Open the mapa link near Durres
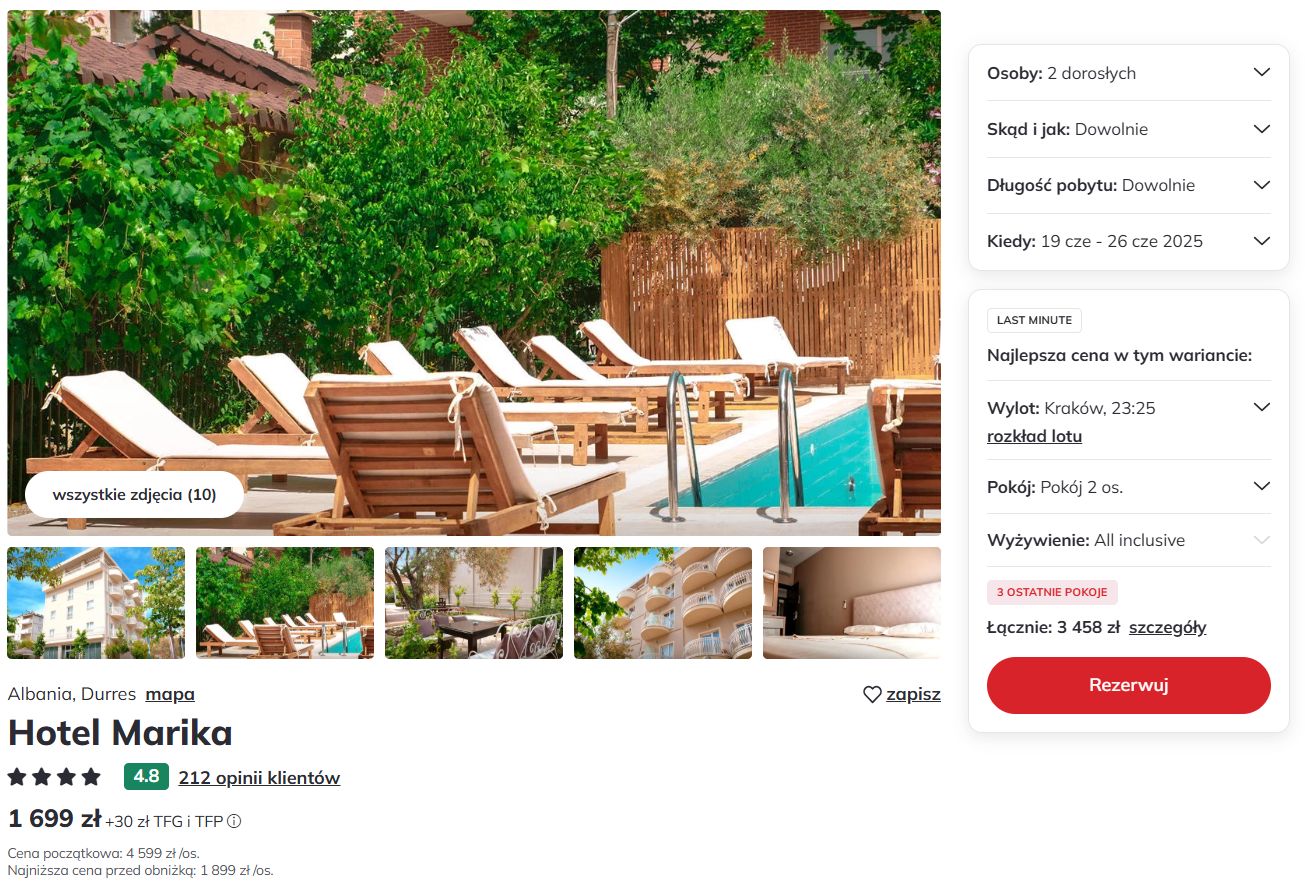 [170, 694]
